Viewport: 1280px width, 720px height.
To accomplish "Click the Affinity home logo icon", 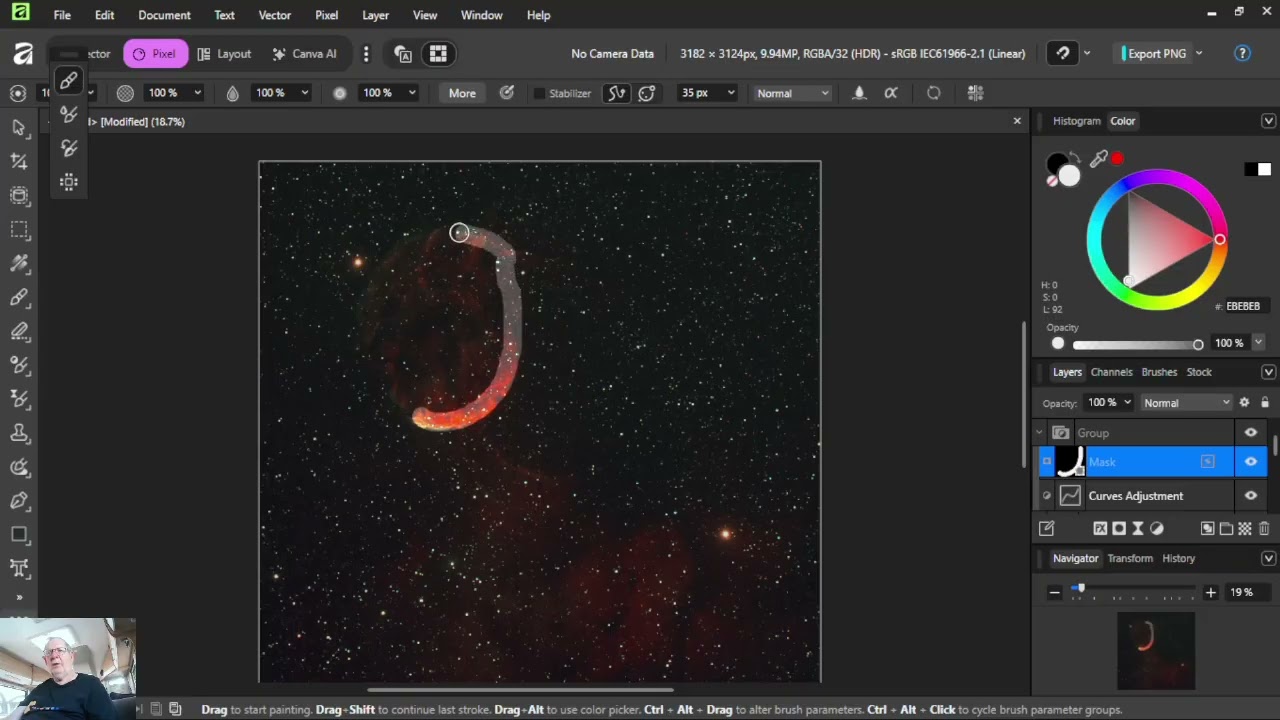I will pos(22,54).
